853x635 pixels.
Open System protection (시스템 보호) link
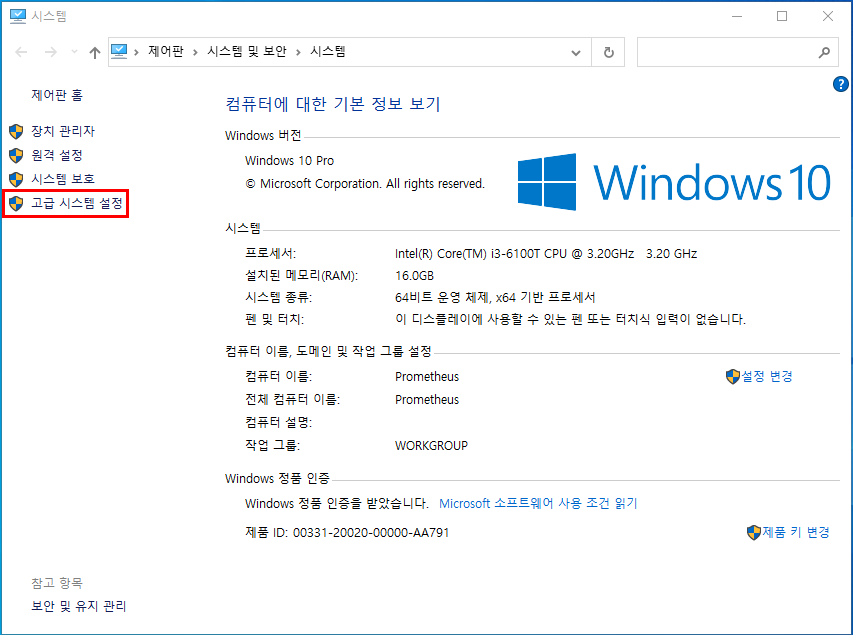[x=63, y=179]
